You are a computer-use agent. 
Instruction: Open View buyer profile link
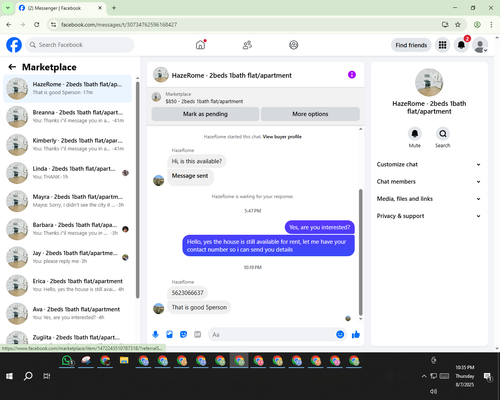282,137
